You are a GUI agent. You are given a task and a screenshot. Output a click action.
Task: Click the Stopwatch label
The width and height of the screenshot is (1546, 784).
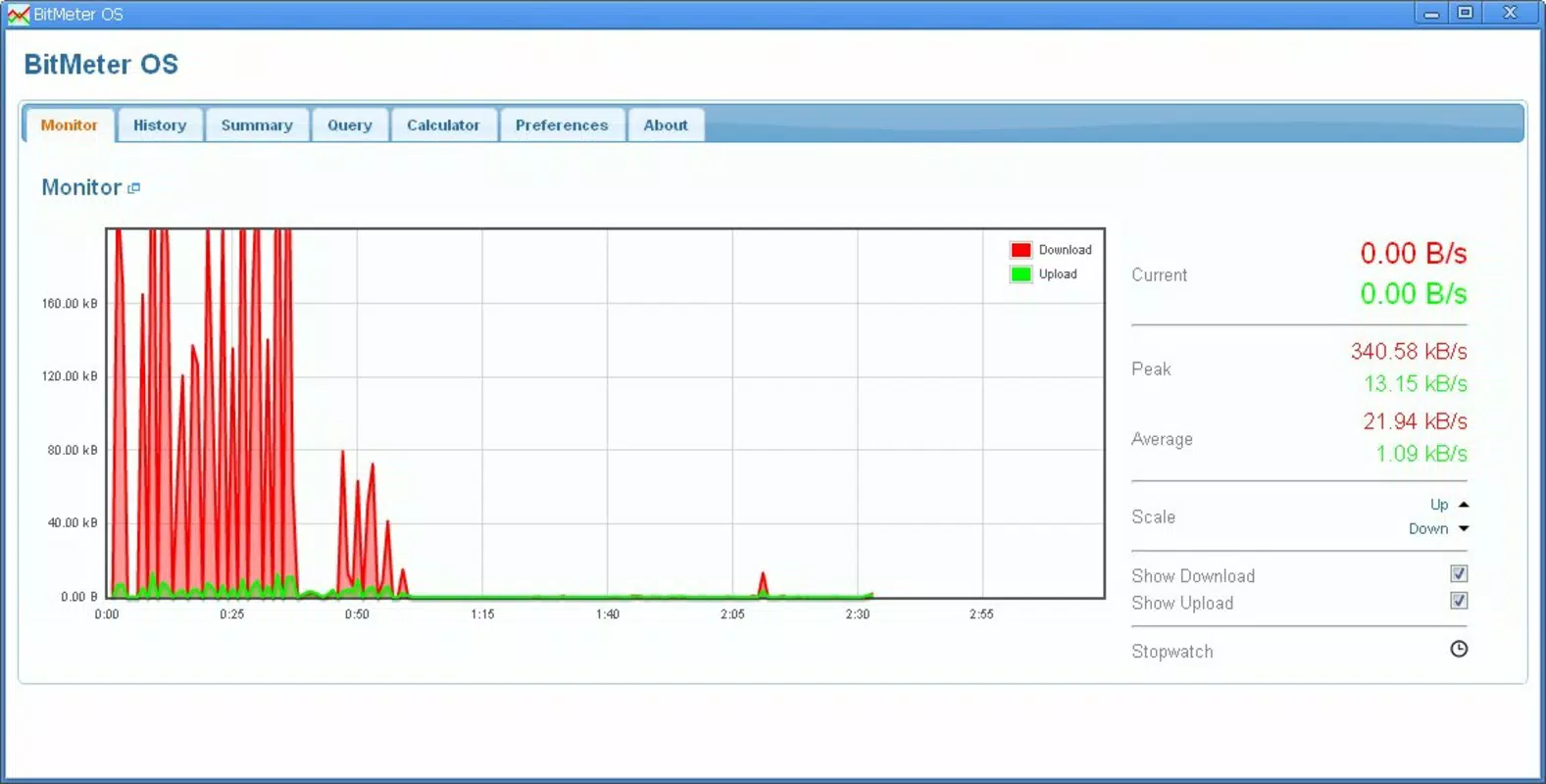pos(1172,652)
